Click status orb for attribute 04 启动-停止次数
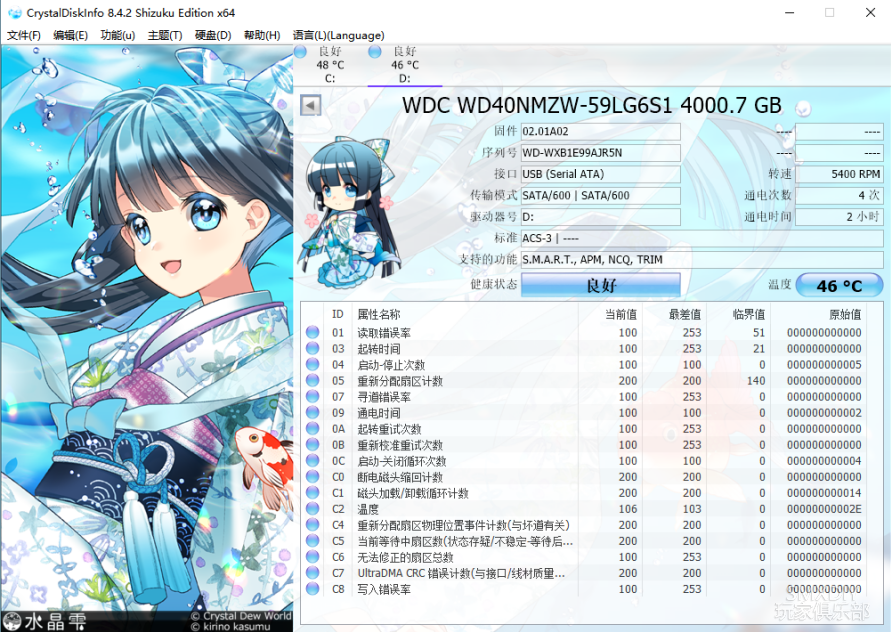The width and height of the screenshot is (891, 632). 313,364
